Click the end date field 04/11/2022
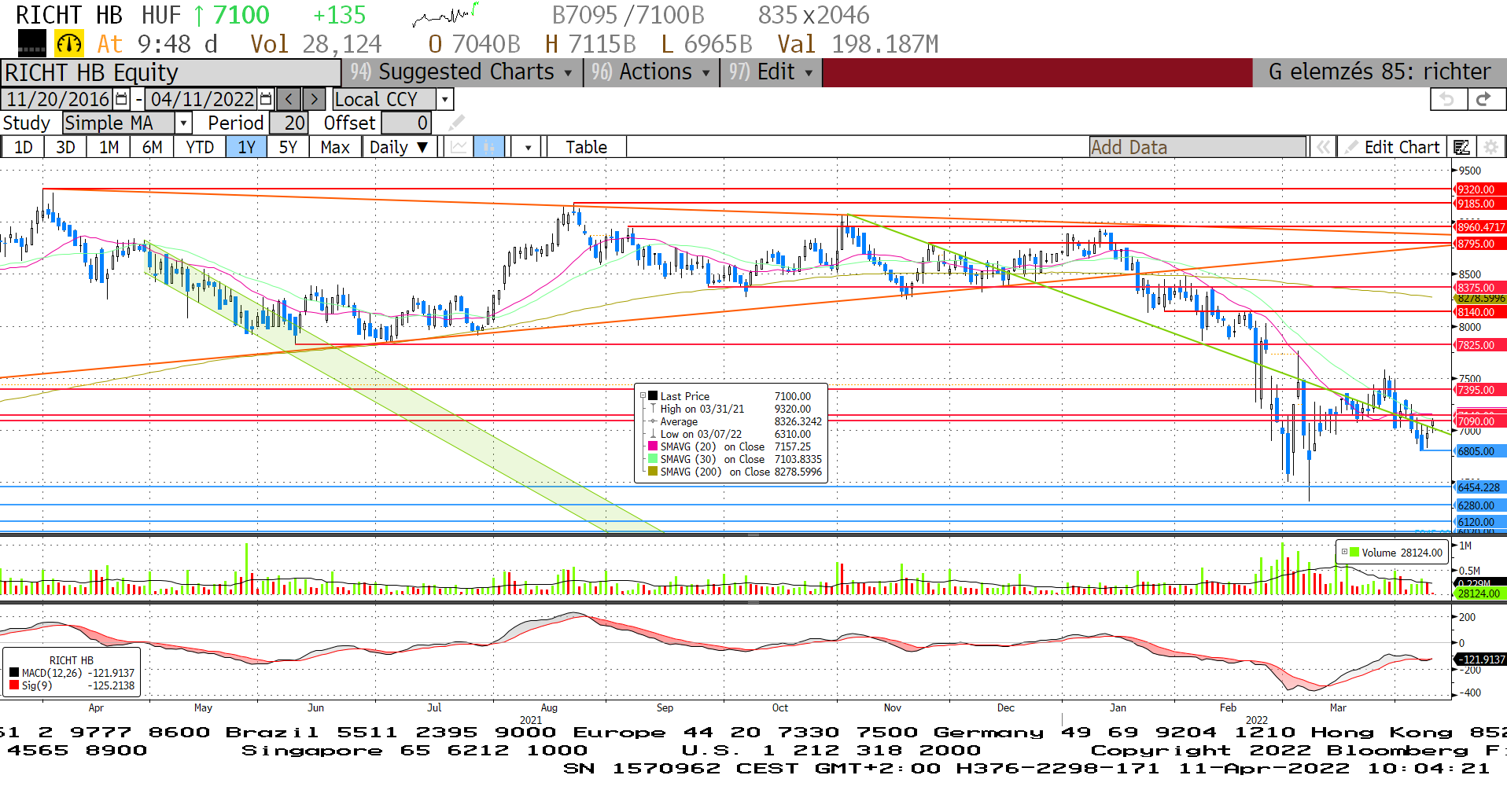The width and height of the screenshot is (1507, 812). (x=202, y=99)
